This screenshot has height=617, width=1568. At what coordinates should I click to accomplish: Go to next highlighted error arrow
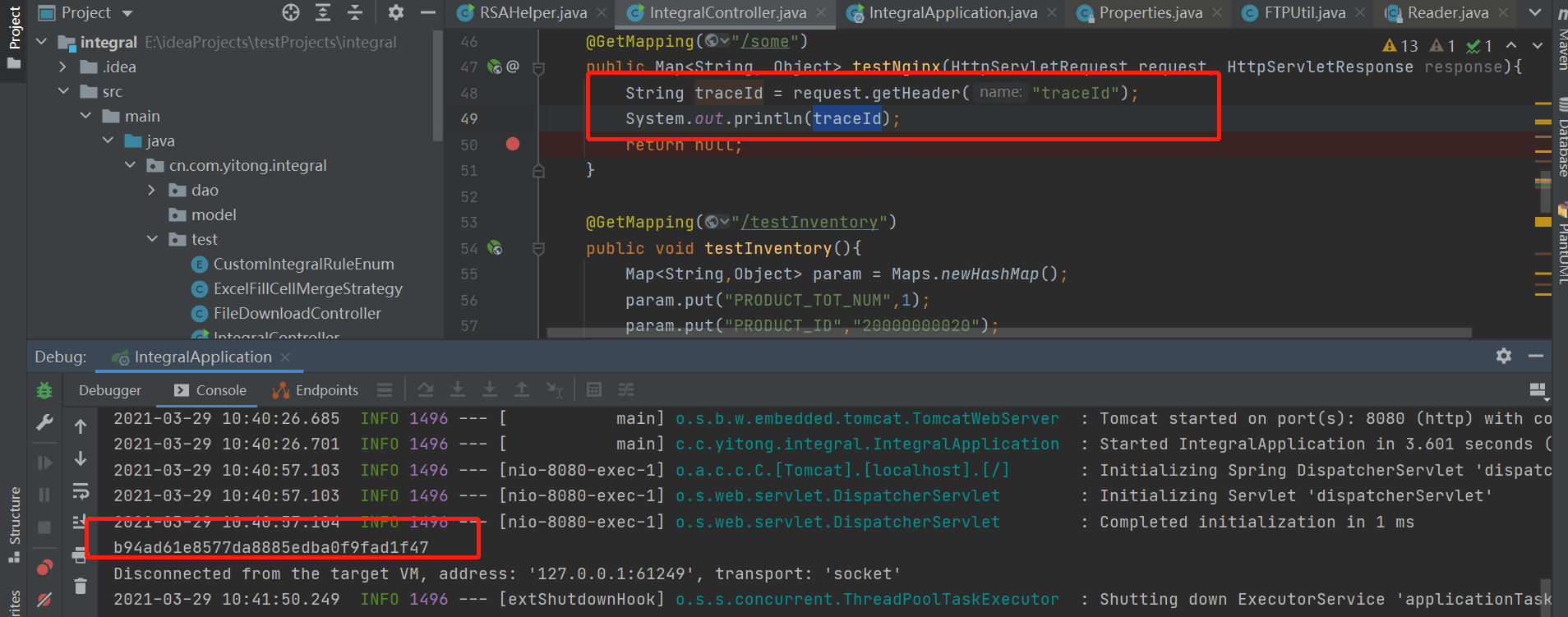pos(1537,45)
